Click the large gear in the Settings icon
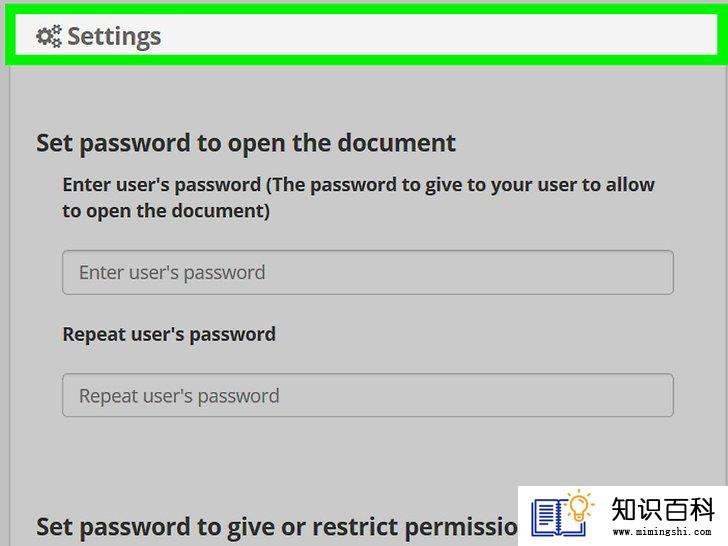Viewport: 728px width, 546px height. (45, 36)
